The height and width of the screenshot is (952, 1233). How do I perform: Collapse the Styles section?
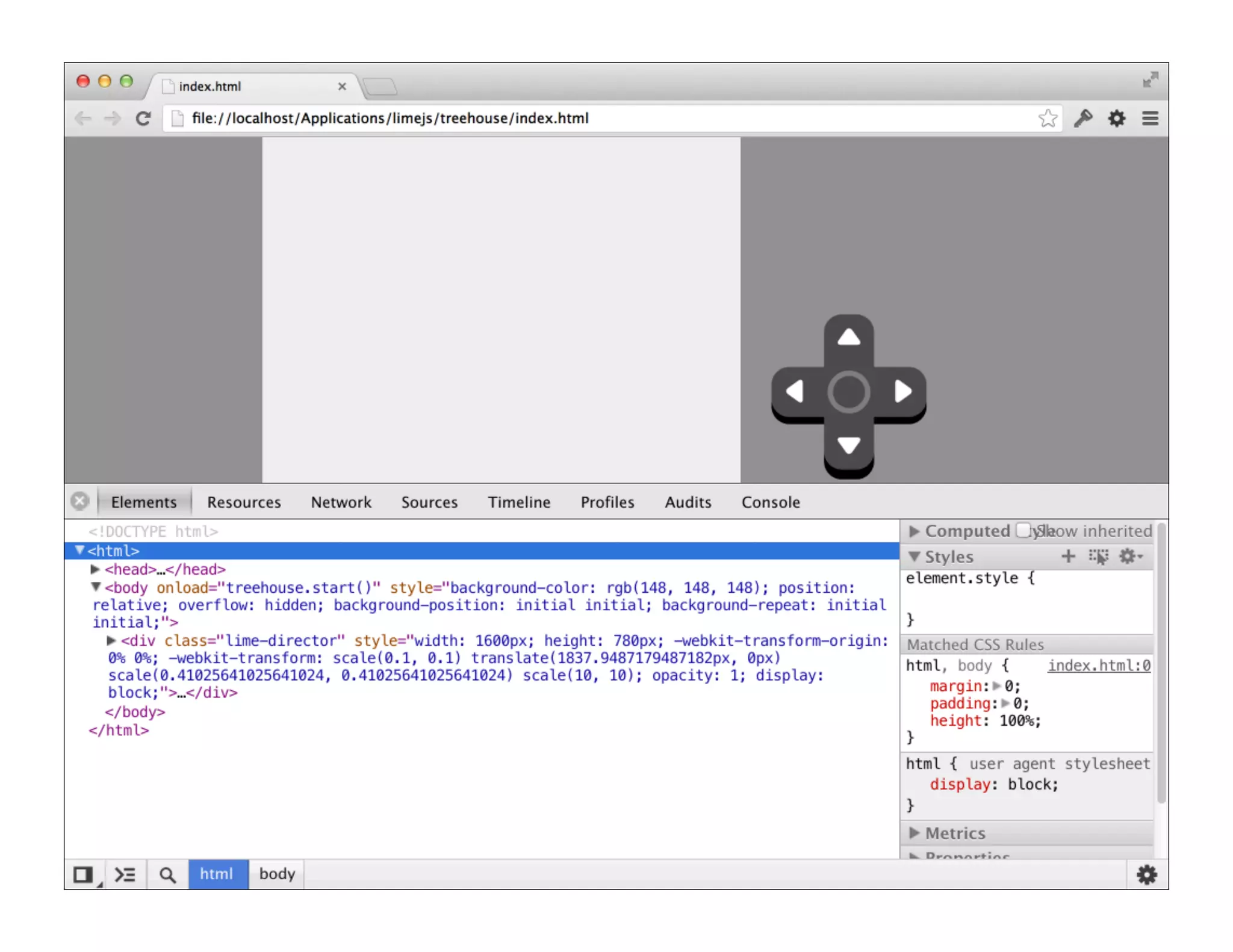[915, 557]
